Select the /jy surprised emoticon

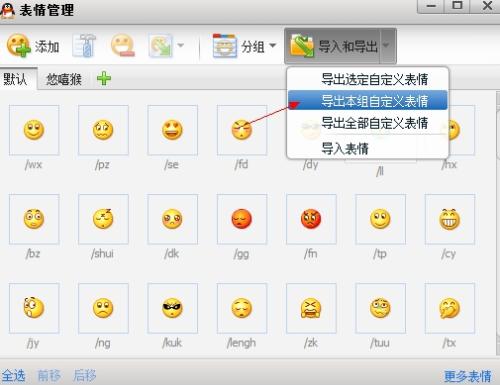click(34, 308)
